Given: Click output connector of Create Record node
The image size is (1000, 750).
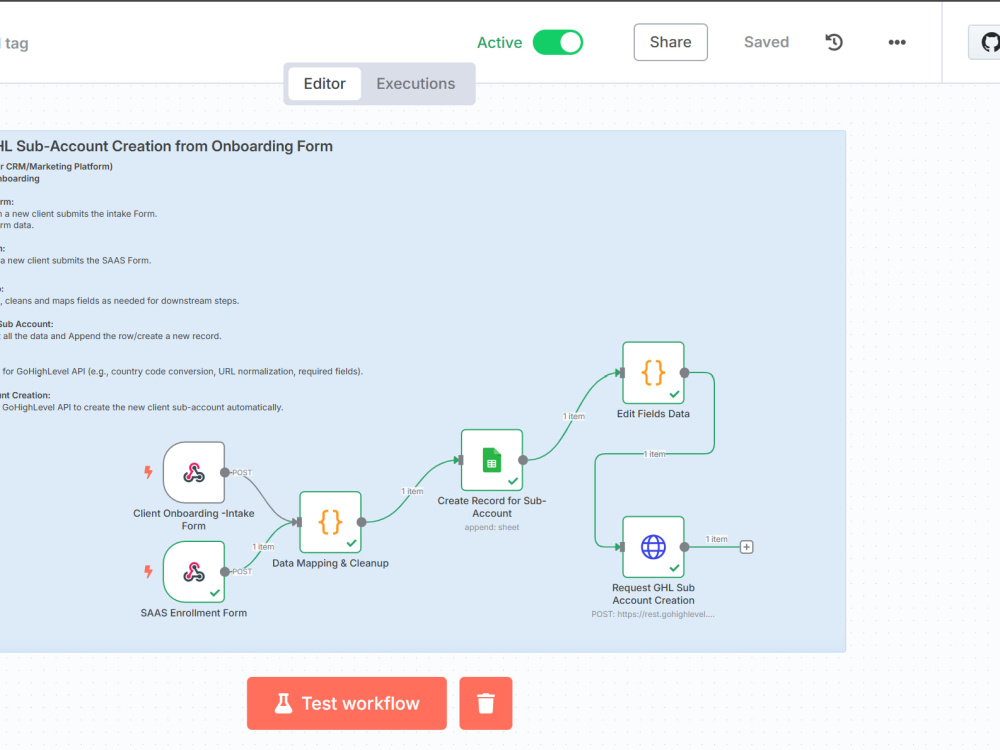Looking at the screenshot, I should 523,460.
